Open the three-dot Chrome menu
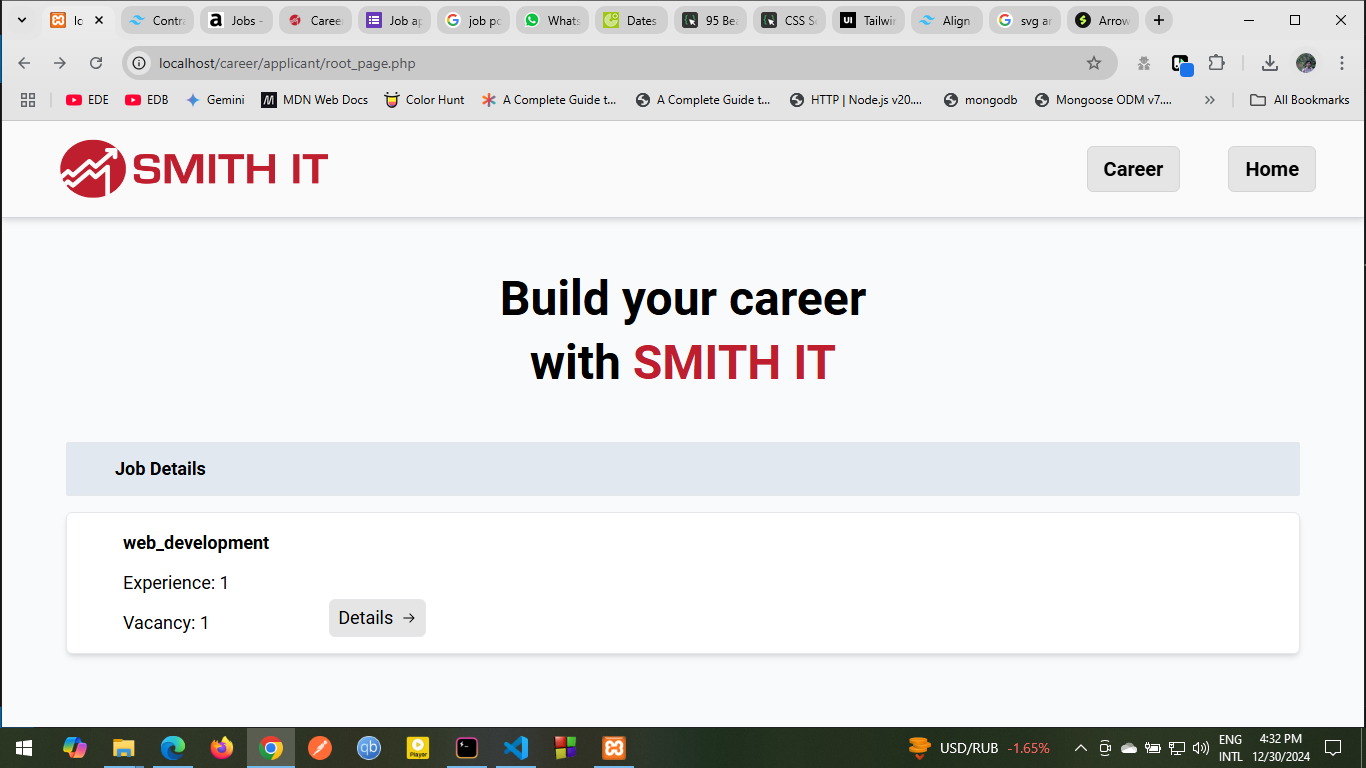This screenshot has width=1366, height=768. 1342,63
